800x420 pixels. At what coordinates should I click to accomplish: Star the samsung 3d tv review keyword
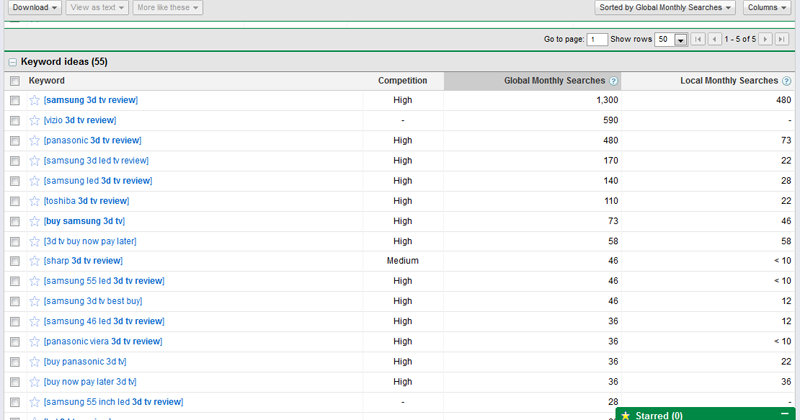pyautogui.click(x=35, y=100)
